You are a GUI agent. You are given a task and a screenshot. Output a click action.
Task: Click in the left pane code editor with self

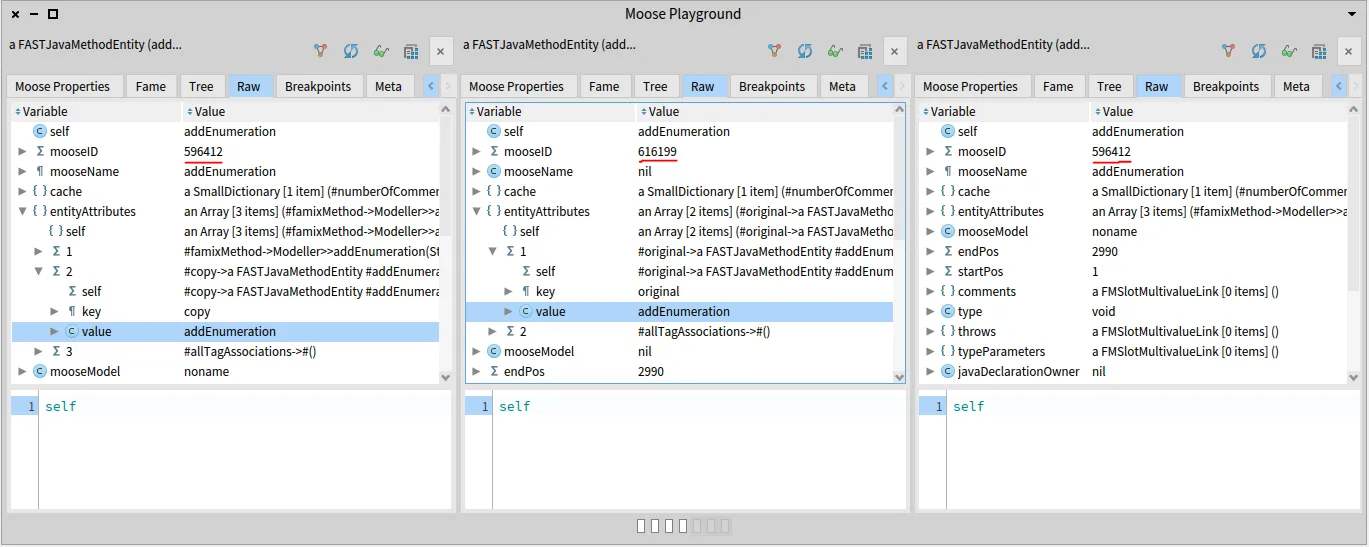coord(247,450)
